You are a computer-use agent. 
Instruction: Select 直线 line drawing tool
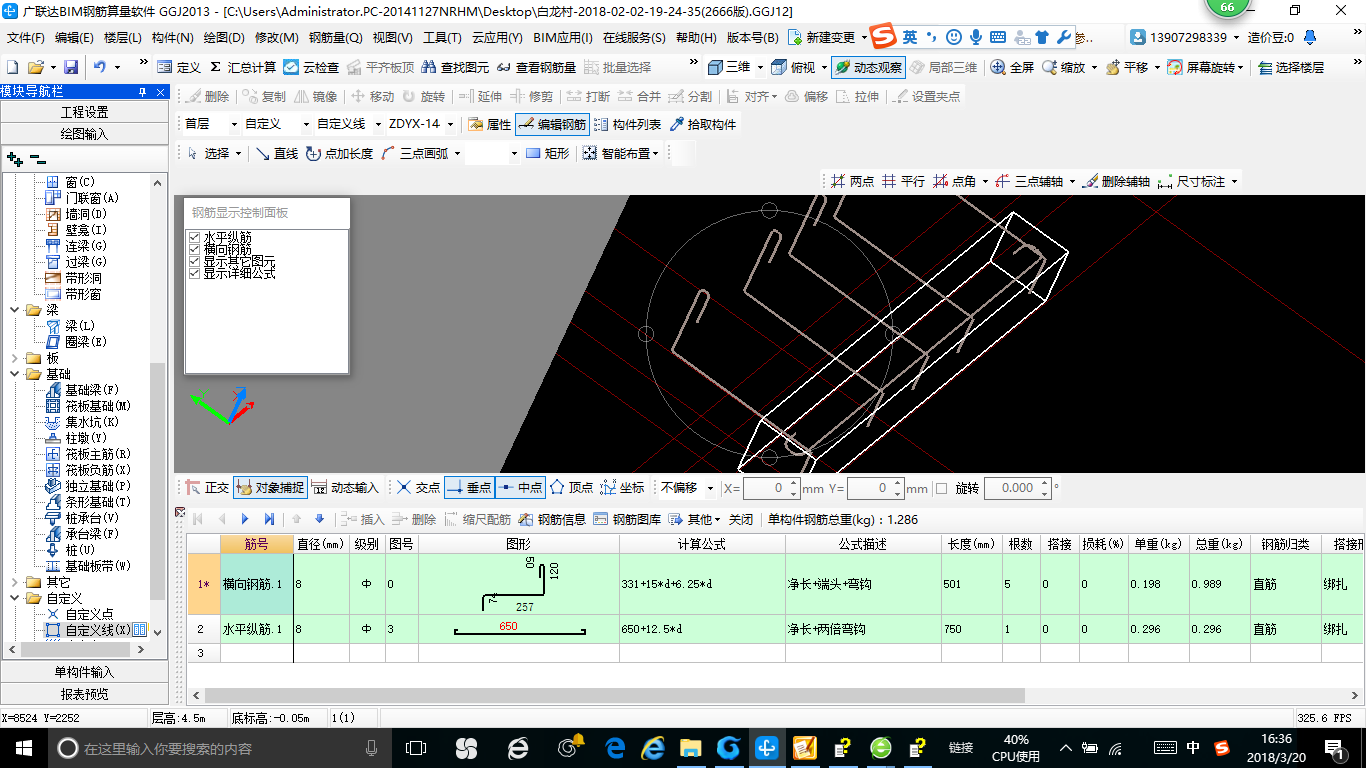277,153
